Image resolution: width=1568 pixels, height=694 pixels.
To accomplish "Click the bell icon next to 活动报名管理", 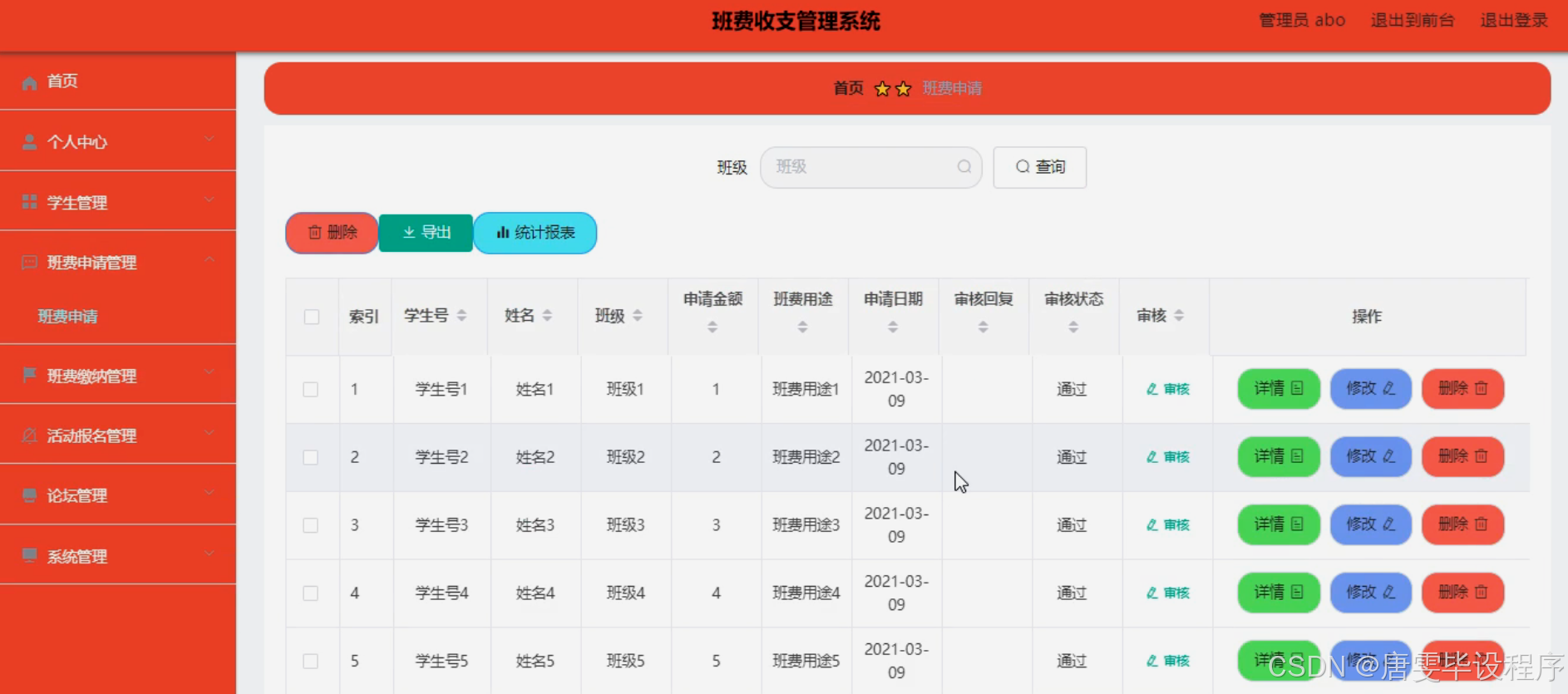I will 29,436.
